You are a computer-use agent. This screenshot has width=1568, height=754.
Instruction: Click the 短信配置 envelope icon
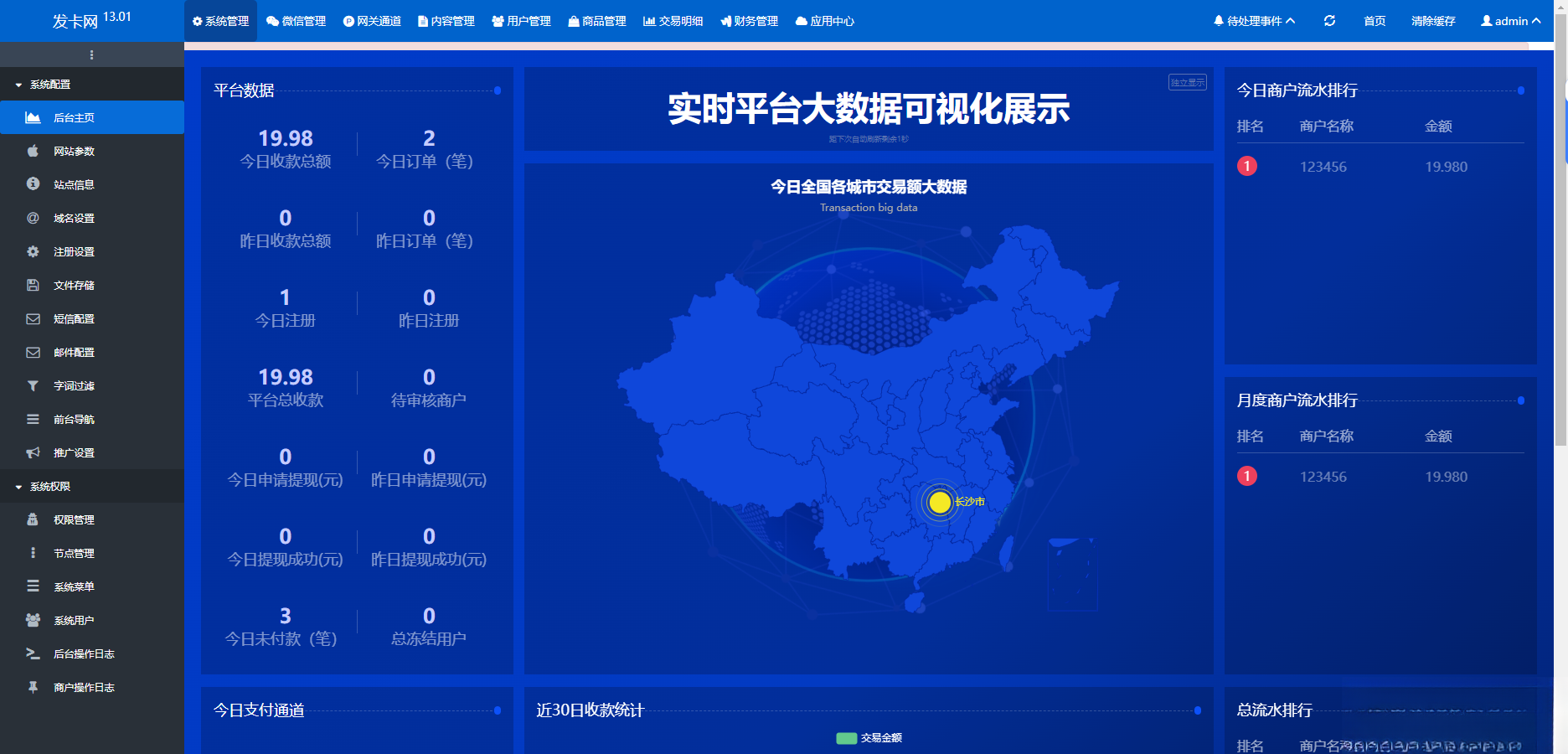click(x=32, y=318)
